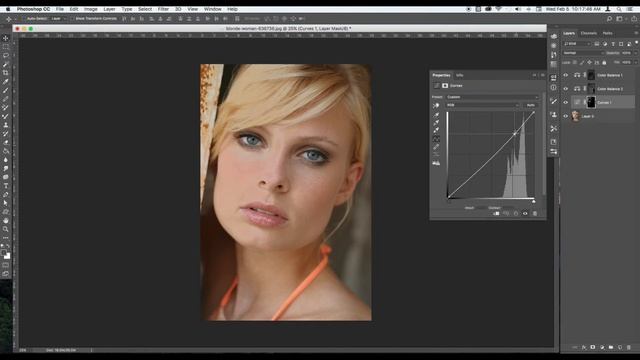
Task: Select the Crop tool
Action: (6, 73)
